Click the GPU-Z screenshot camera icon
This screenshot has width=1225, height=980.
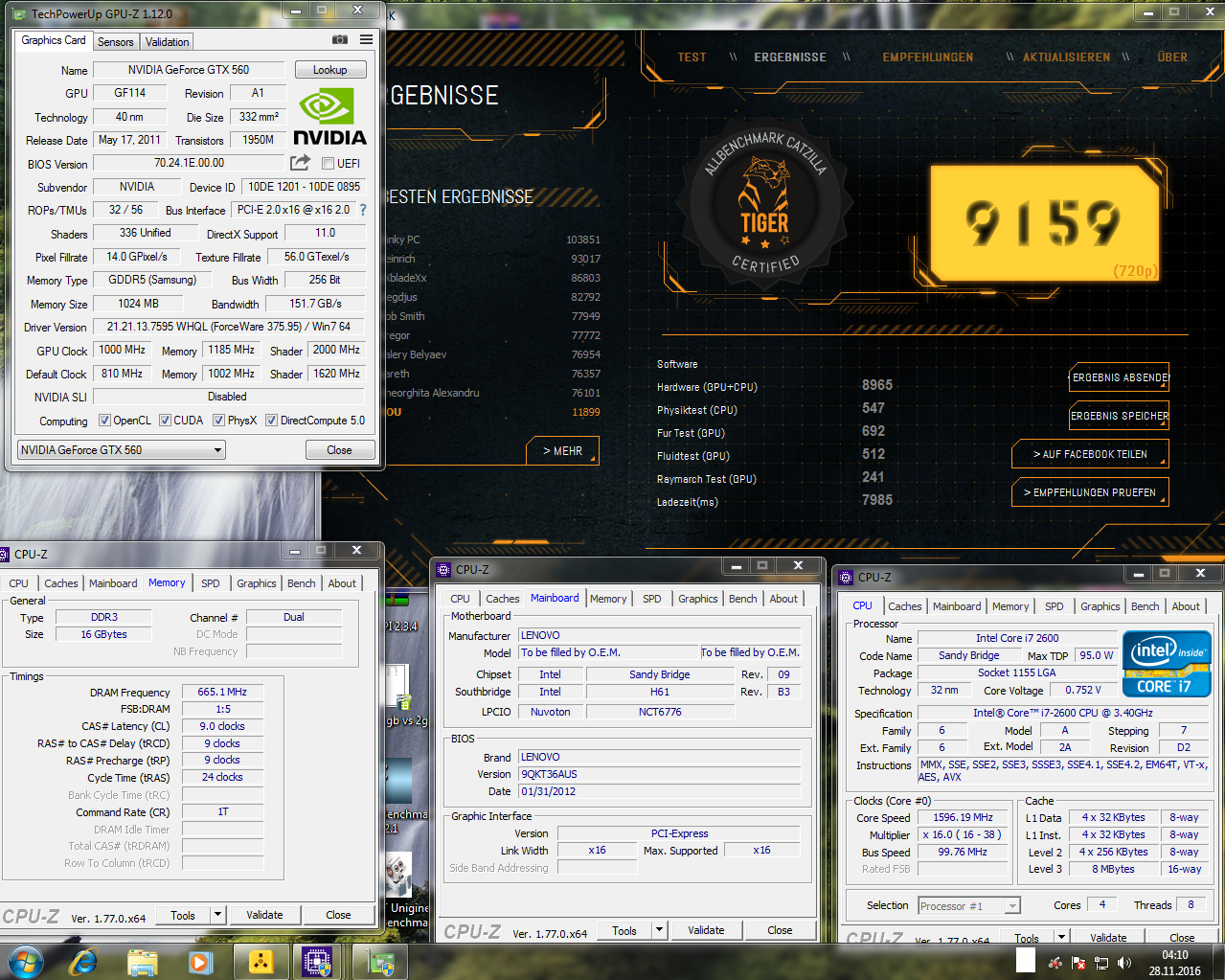[340, 39]
